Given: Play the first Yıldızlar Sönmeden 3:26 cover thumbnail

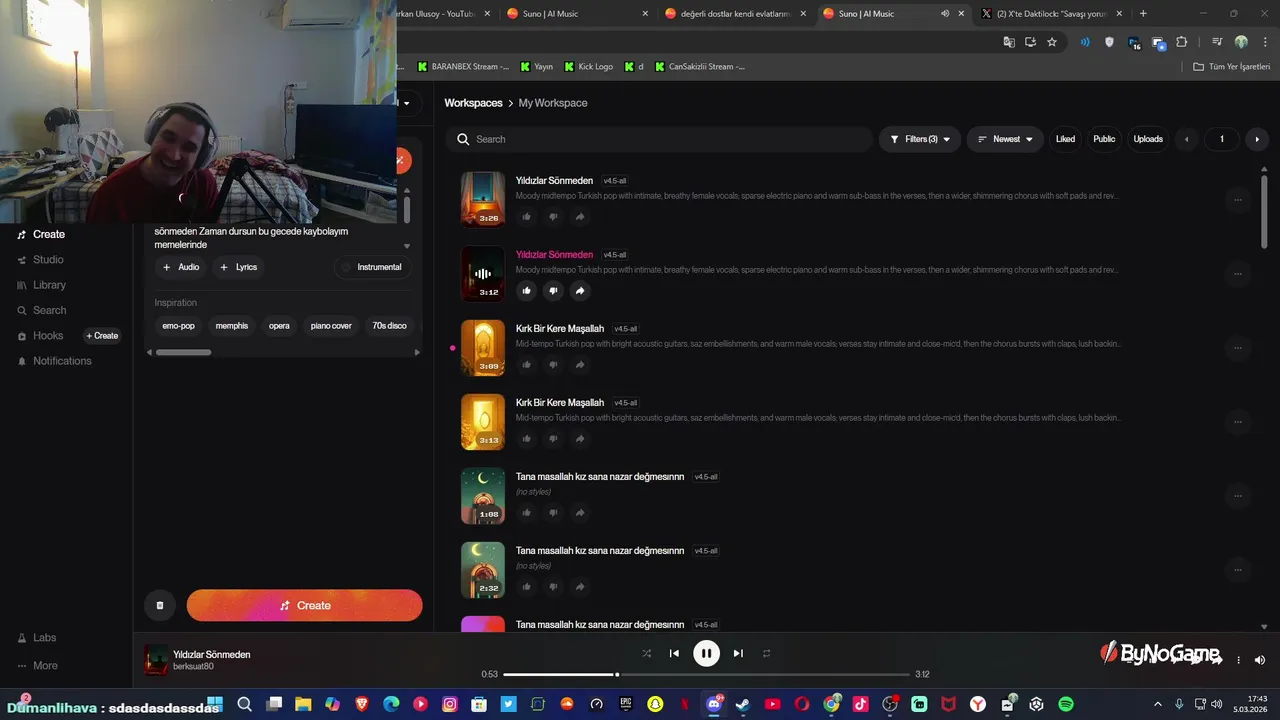Looking at the screenshot, I should [x=483, y=199].
